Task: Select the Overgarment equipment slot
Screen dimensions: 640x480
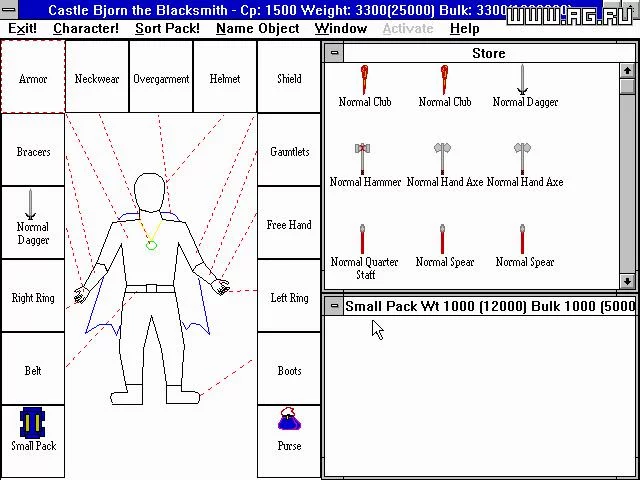Action: tap(161, 76)
